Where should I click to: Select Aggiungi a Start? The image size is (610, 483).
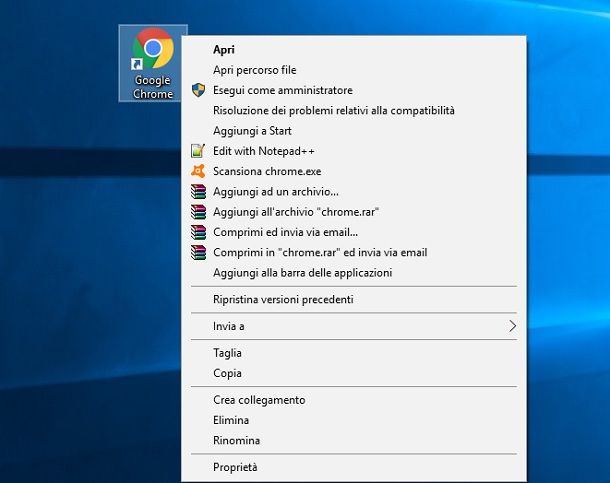coord(354,131)
